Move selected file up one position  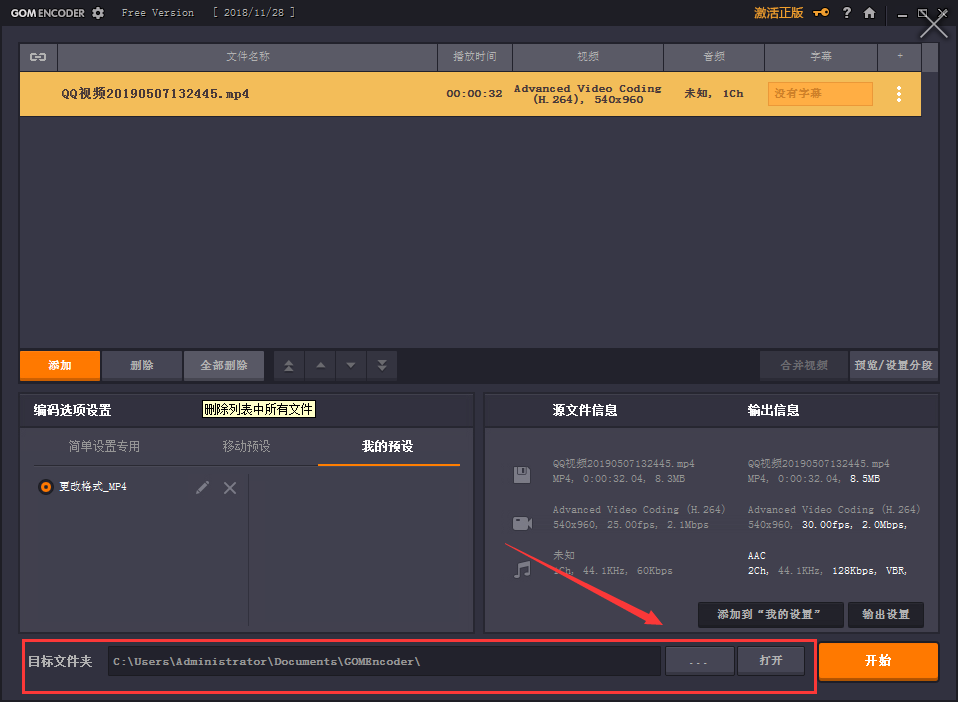(x=320, y=366)
